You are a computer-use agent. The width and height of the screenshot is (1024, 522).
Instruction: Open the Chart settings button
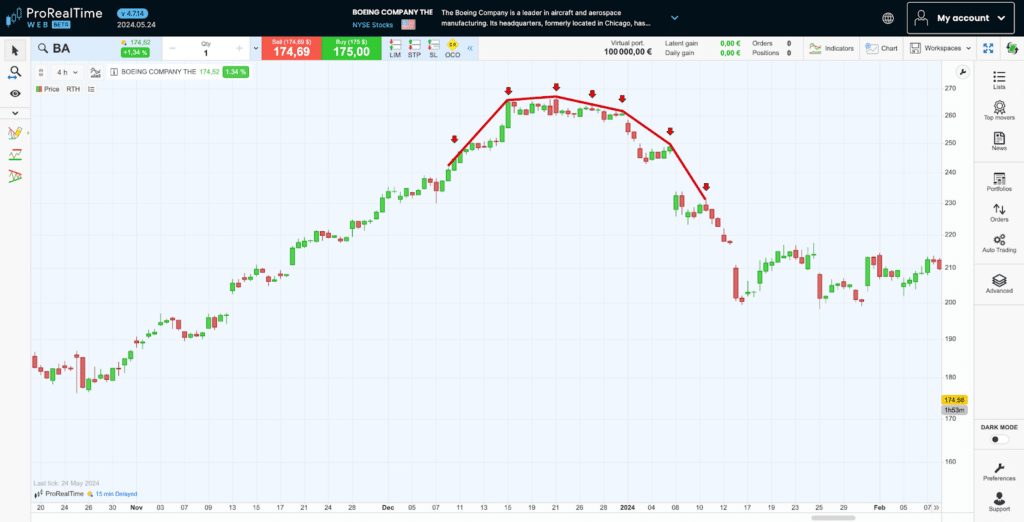pyautogui.click(x=882, y=48)
